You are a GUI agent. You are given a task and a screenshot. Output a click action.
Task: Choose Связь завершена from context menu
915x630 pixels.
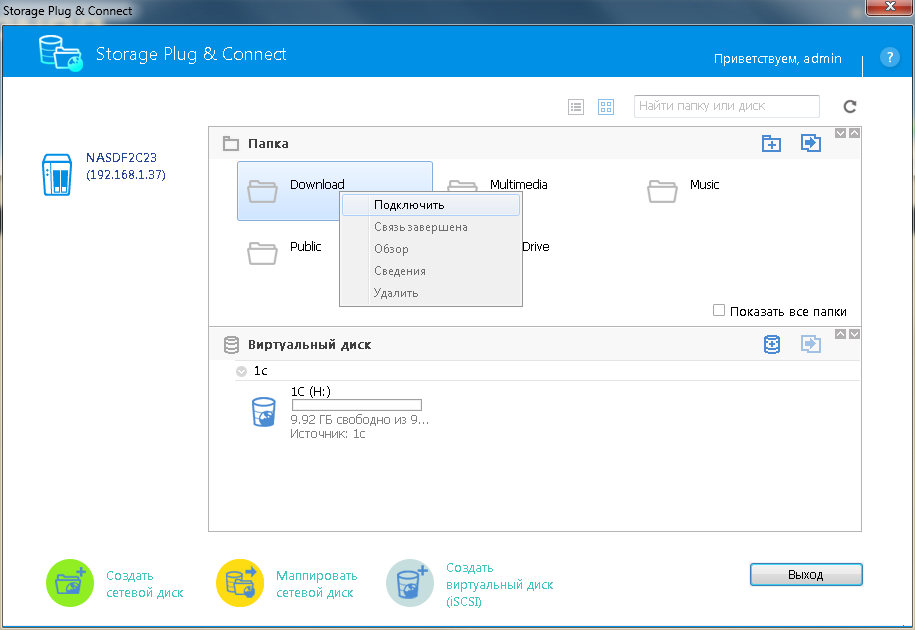pyautogui.click(x=431, y=227)
